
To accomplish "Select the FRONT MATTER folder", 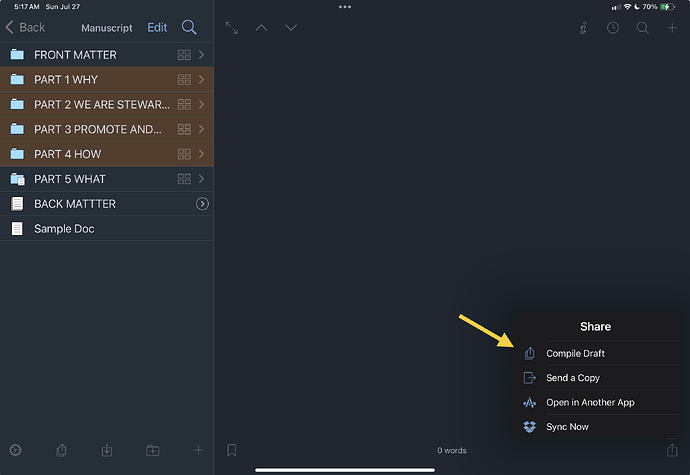I will [107, 55].
